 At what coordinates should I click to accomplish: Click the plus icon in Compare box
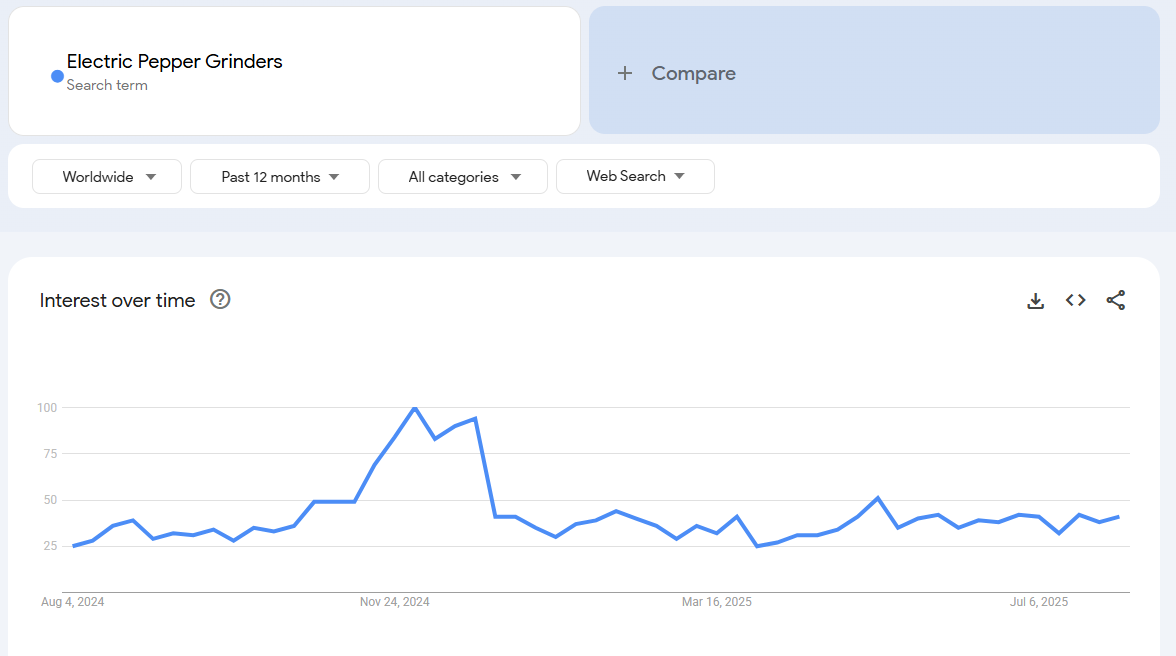click(625, 73)
